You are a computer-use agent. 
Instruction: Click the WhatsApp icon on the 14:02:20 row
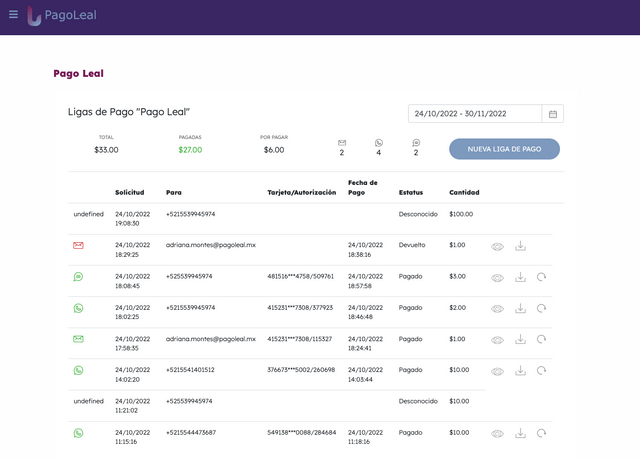point(78,371)
